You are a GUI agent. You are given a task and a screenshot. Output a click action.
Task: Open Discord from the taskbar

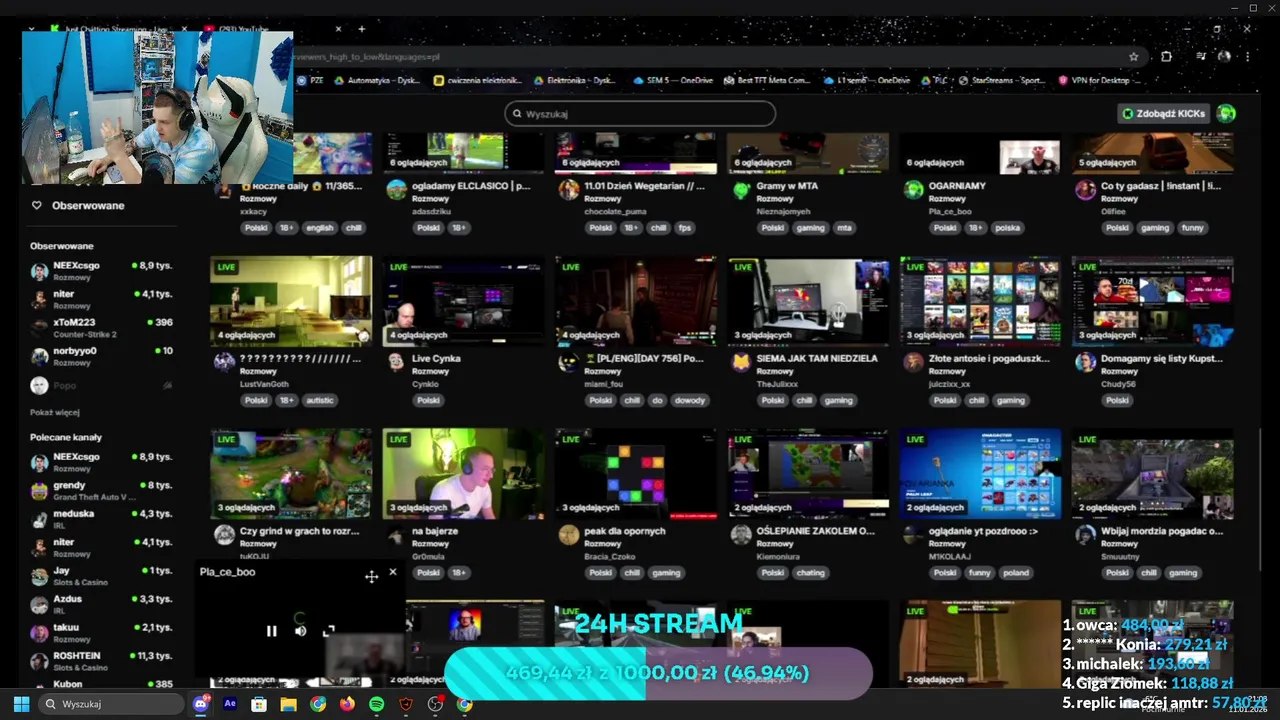(201, 704)
